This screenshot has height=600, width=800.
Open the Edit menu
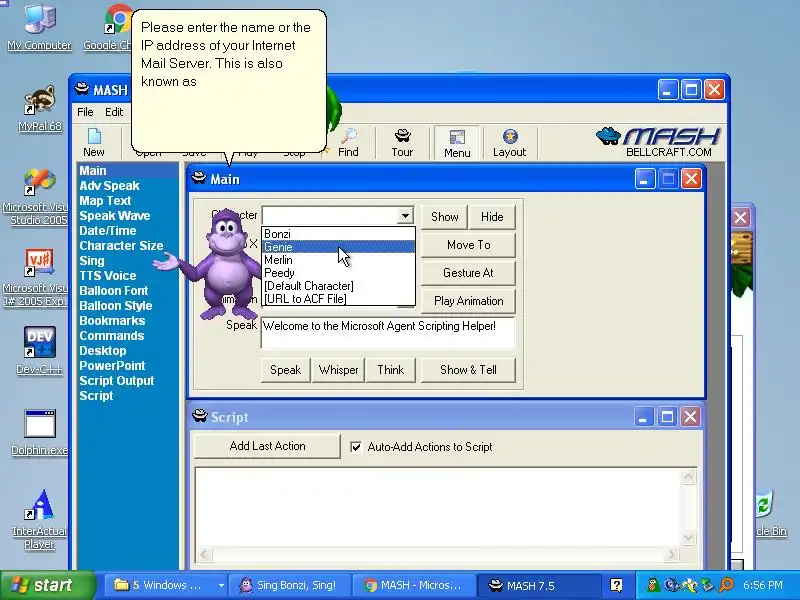point(114,112)
